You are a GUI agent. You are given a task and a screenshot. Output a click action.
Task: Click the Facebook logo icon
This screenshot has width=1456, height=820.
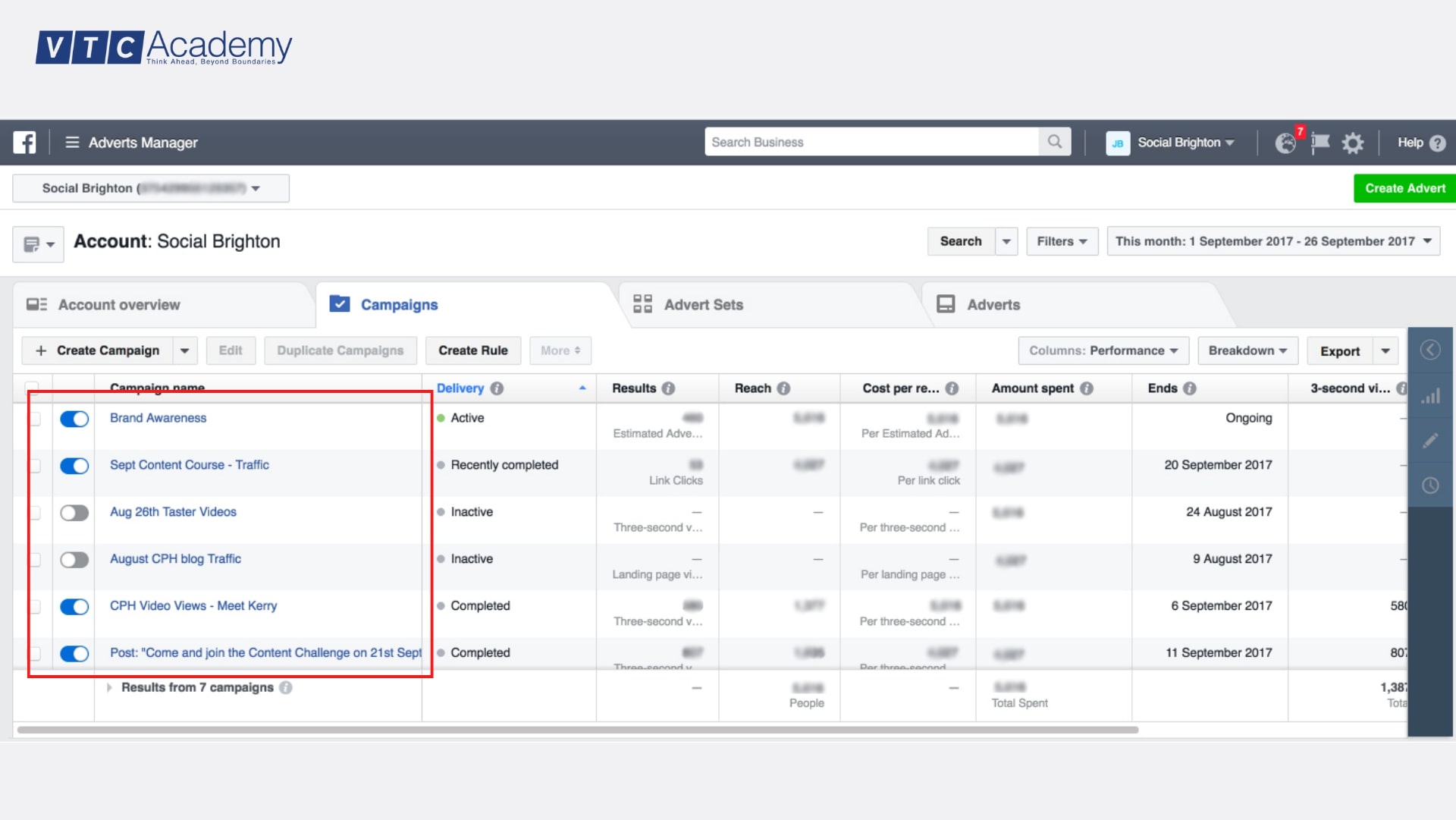pos(24,143)
